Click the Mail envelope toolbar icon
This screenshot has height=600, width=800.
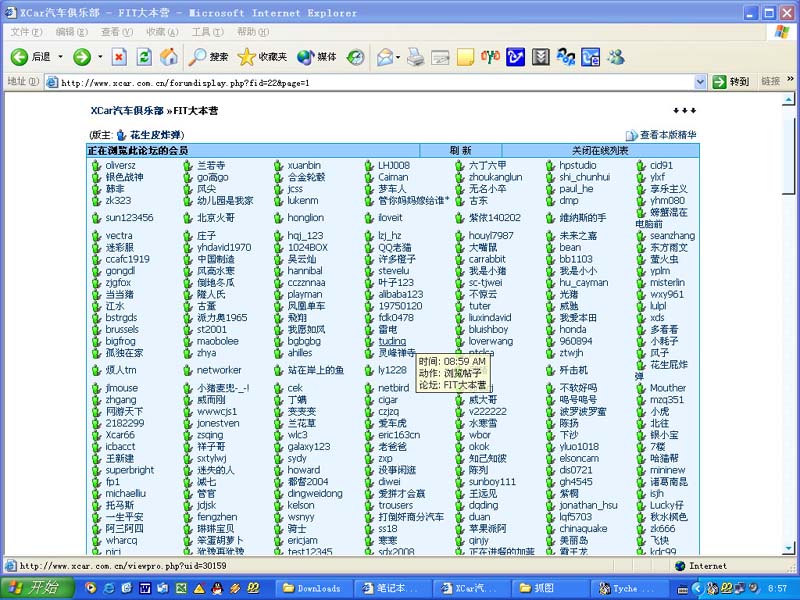tap(385, 57)
